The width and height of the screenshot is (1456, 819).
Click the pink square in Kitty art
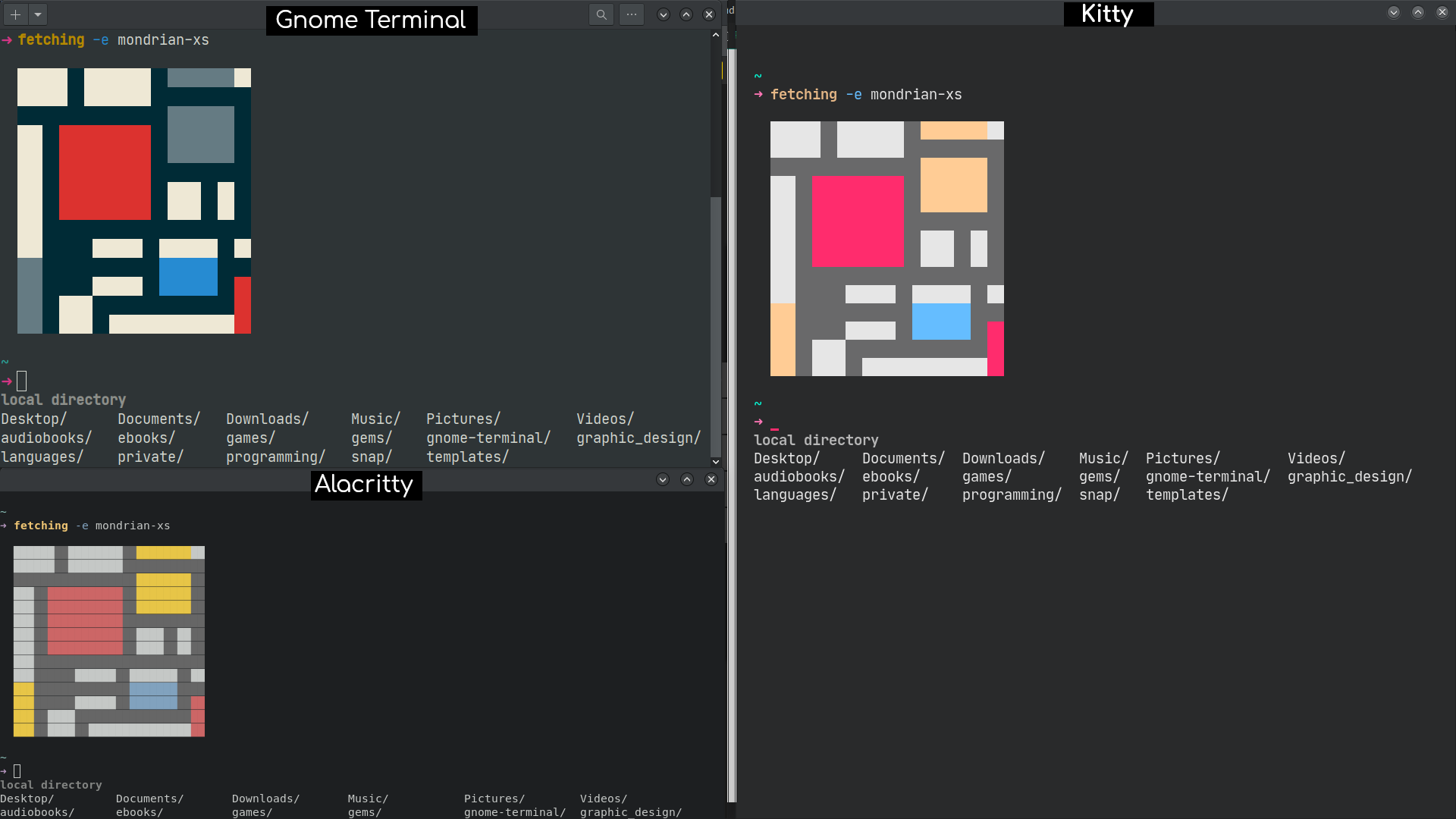858,221
